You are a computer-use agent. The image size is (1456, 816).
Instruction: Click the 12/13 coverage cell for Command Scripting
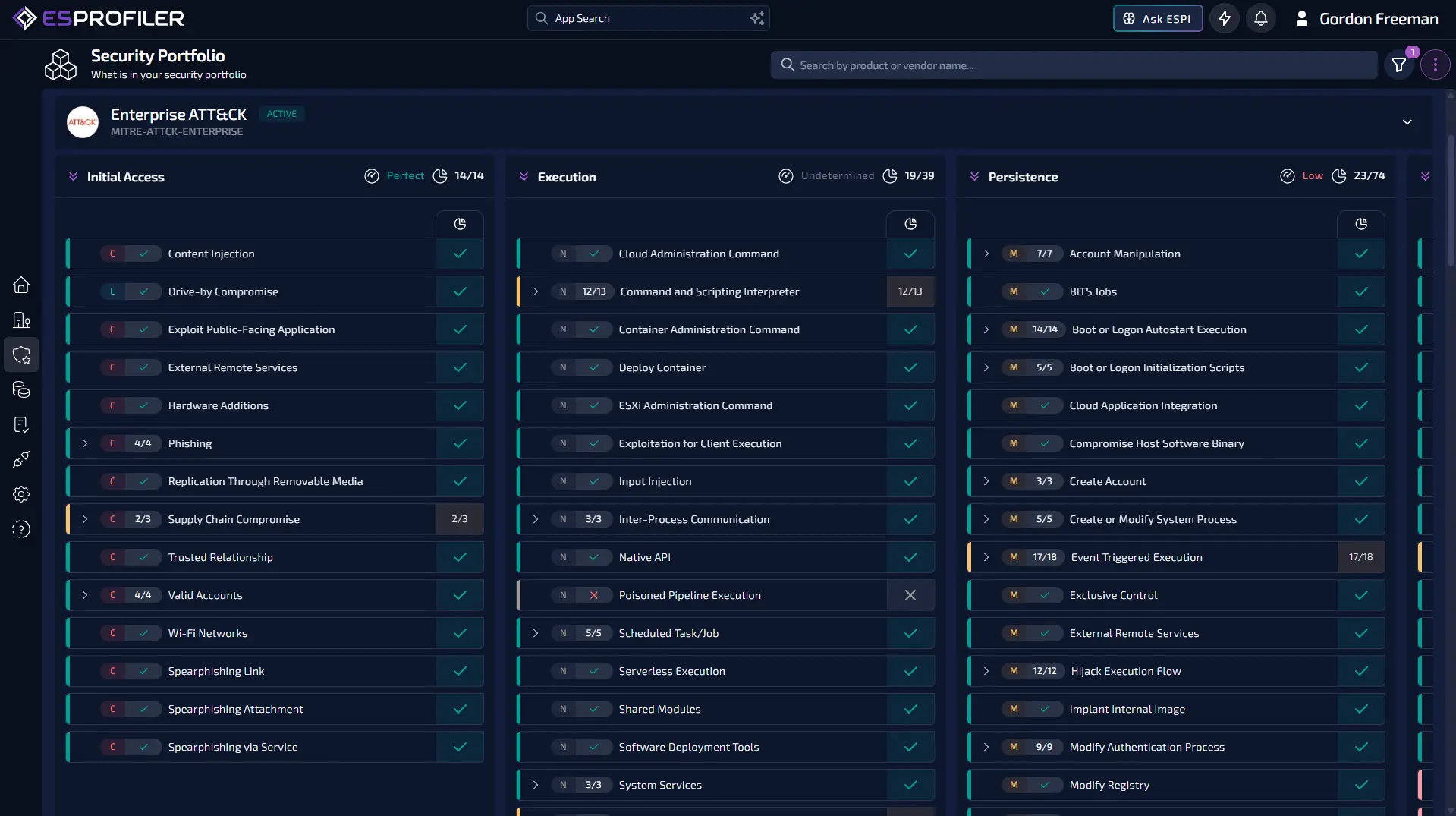(x=910, y=291)
